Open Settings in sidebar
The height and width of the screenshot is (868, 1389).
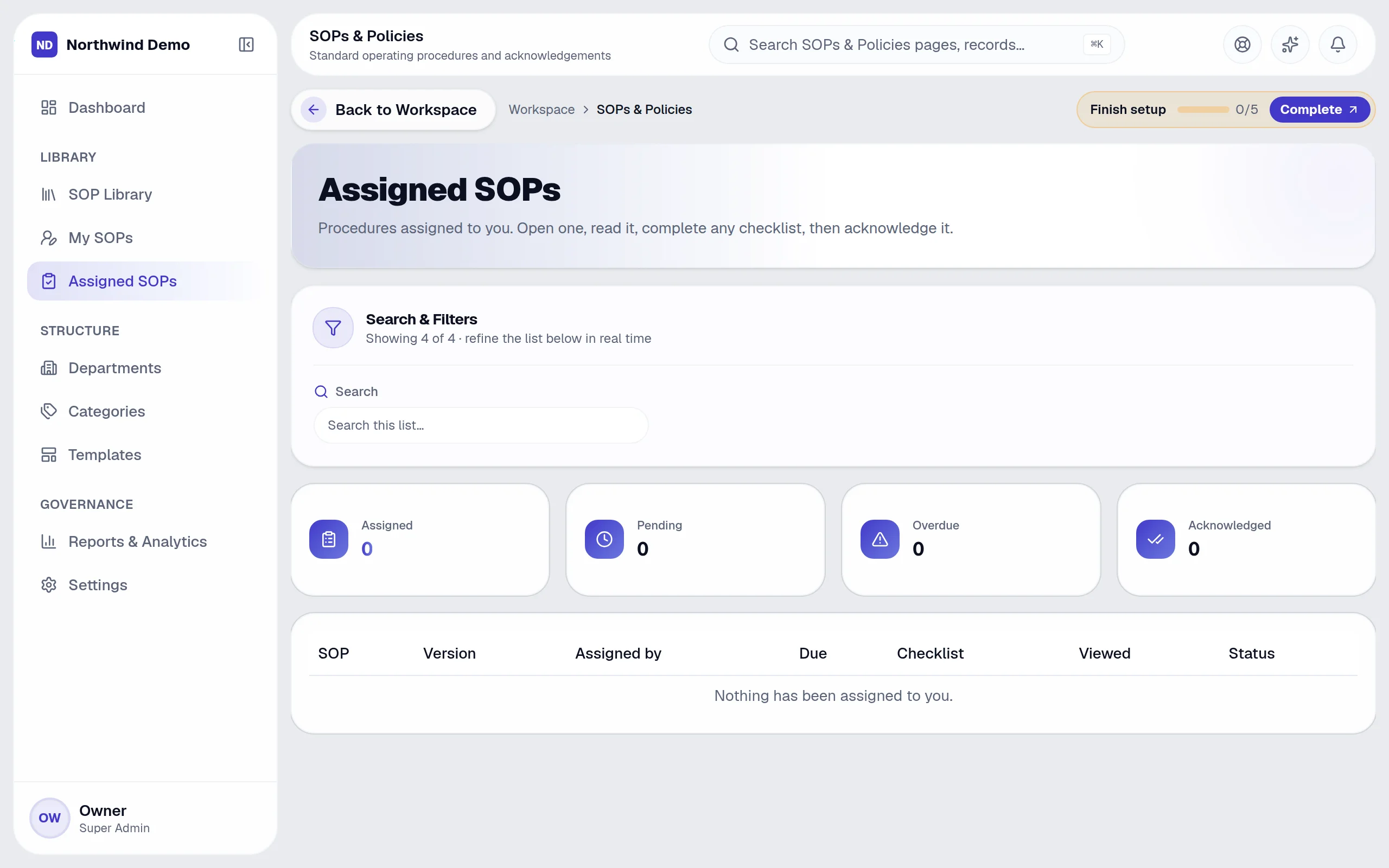145,585
